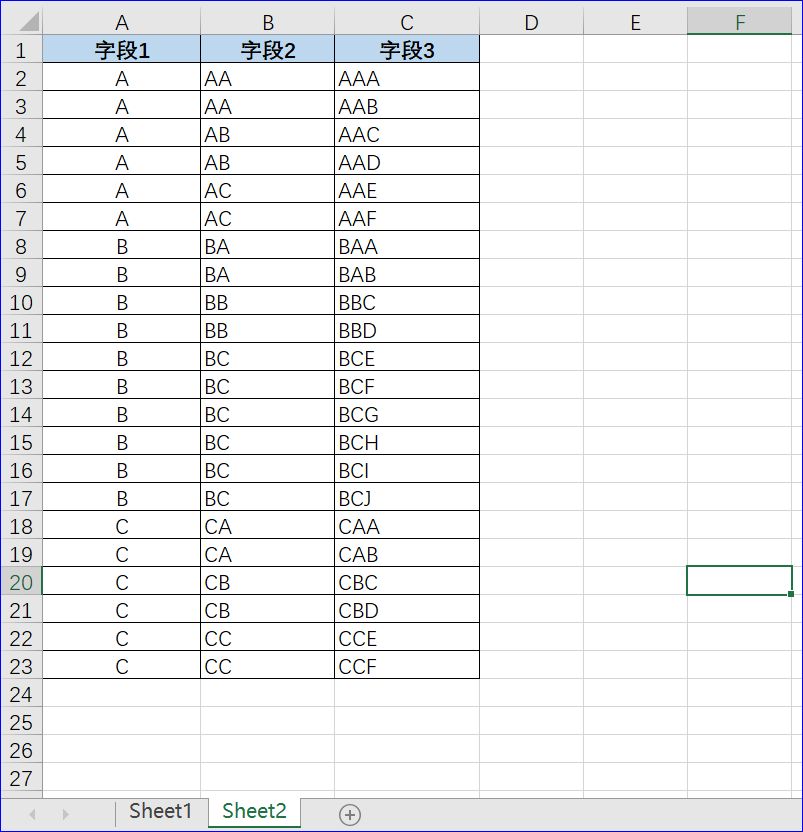Add a new sheet with plus icon

350,814
